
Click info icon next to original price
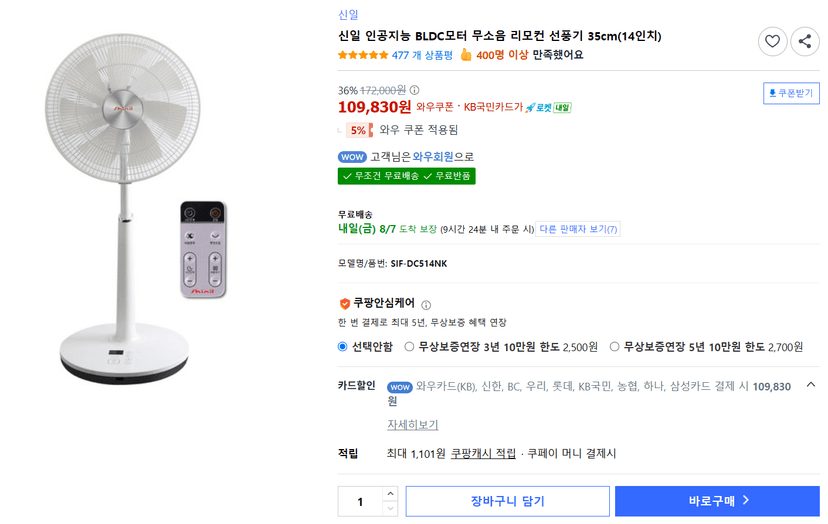coord(415,90)
